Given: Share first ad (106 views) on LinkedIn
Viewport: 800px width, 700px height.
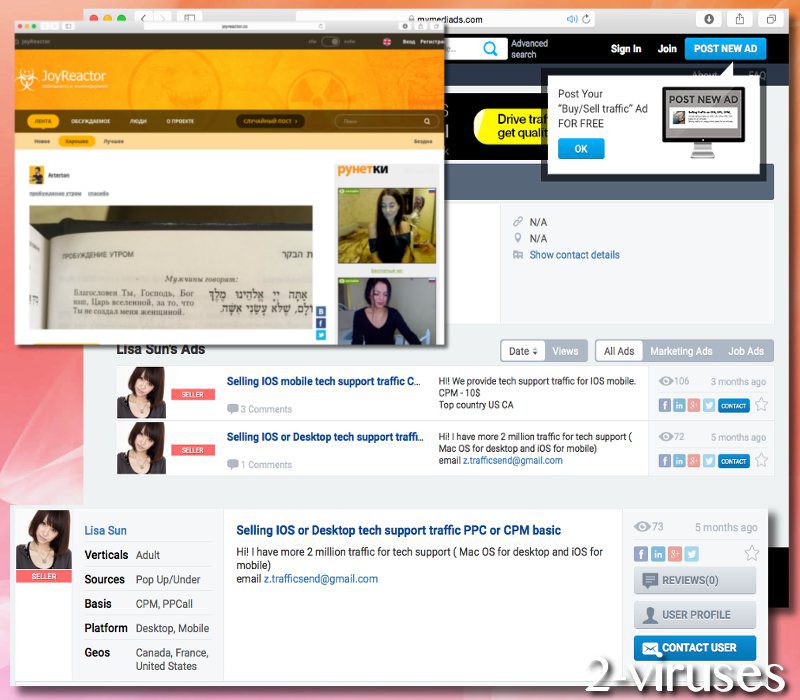Looking at the screenshot, I should [x=679, y=405].
